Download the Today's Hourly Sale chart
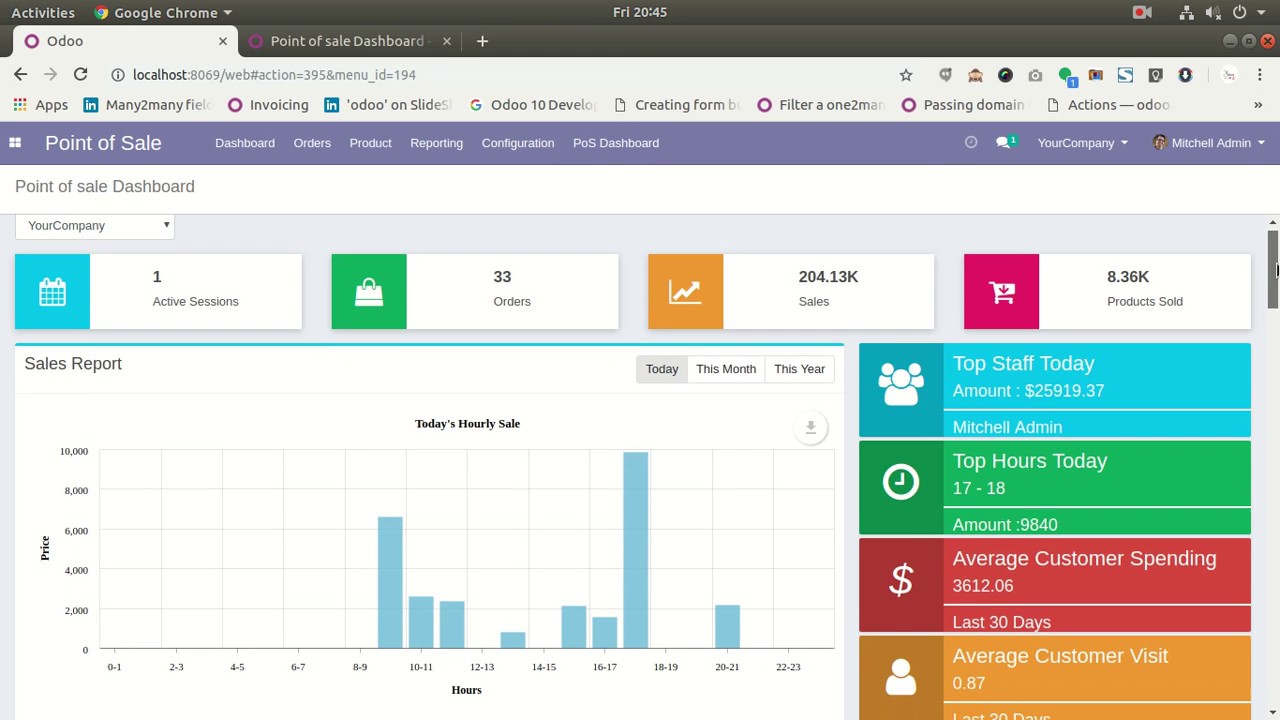This screenshot has width=1280, height=720. tap(810, 428)
